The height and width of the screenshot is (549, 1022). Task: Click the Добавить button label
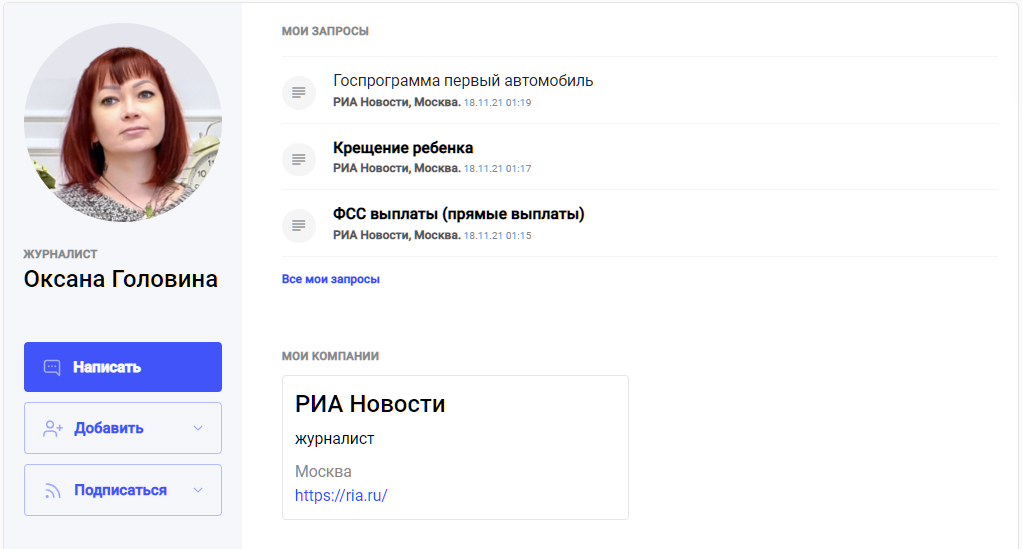[x=109, y=428]
